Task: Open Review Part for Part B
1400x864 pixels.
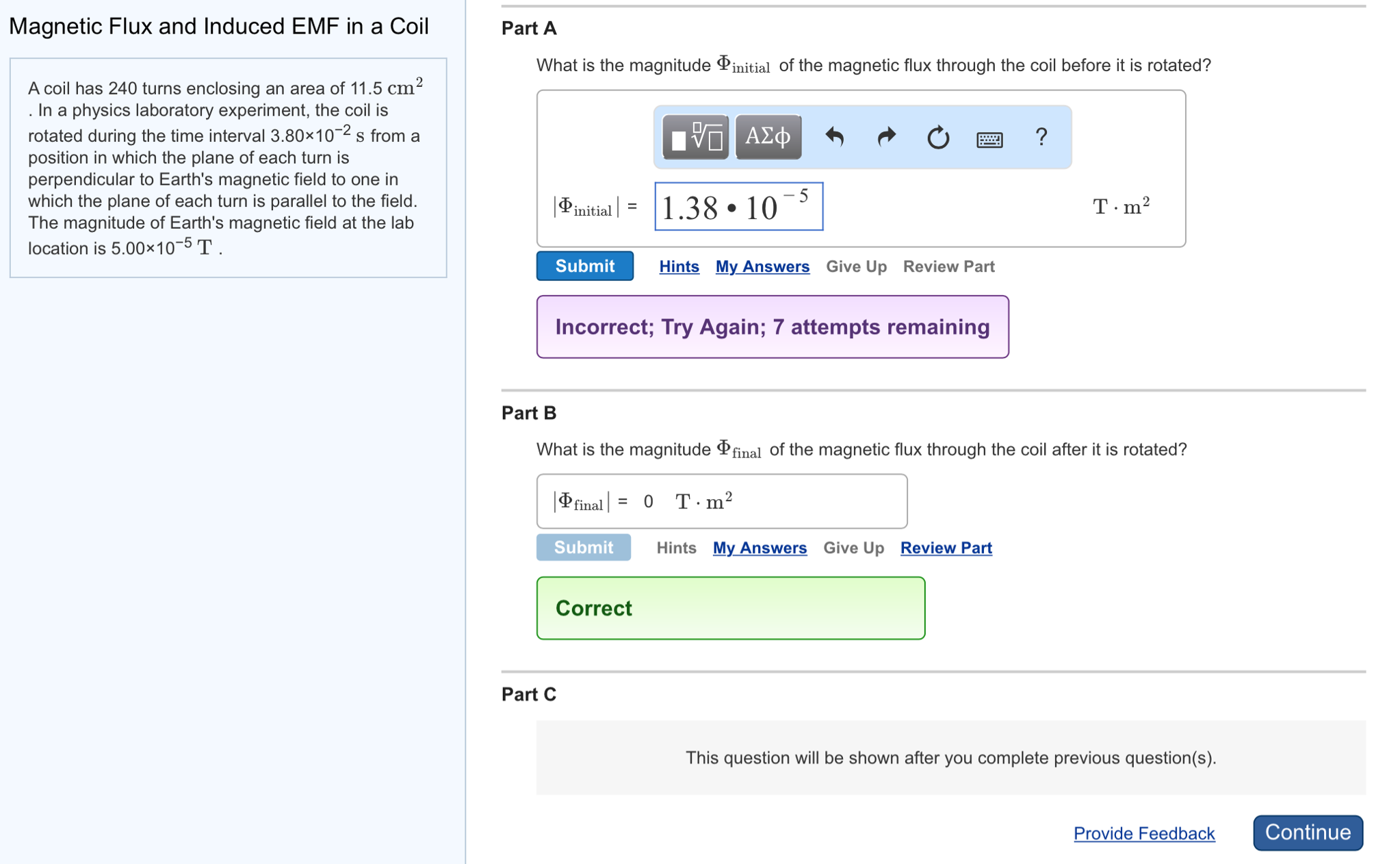Action: coord(946,548)
